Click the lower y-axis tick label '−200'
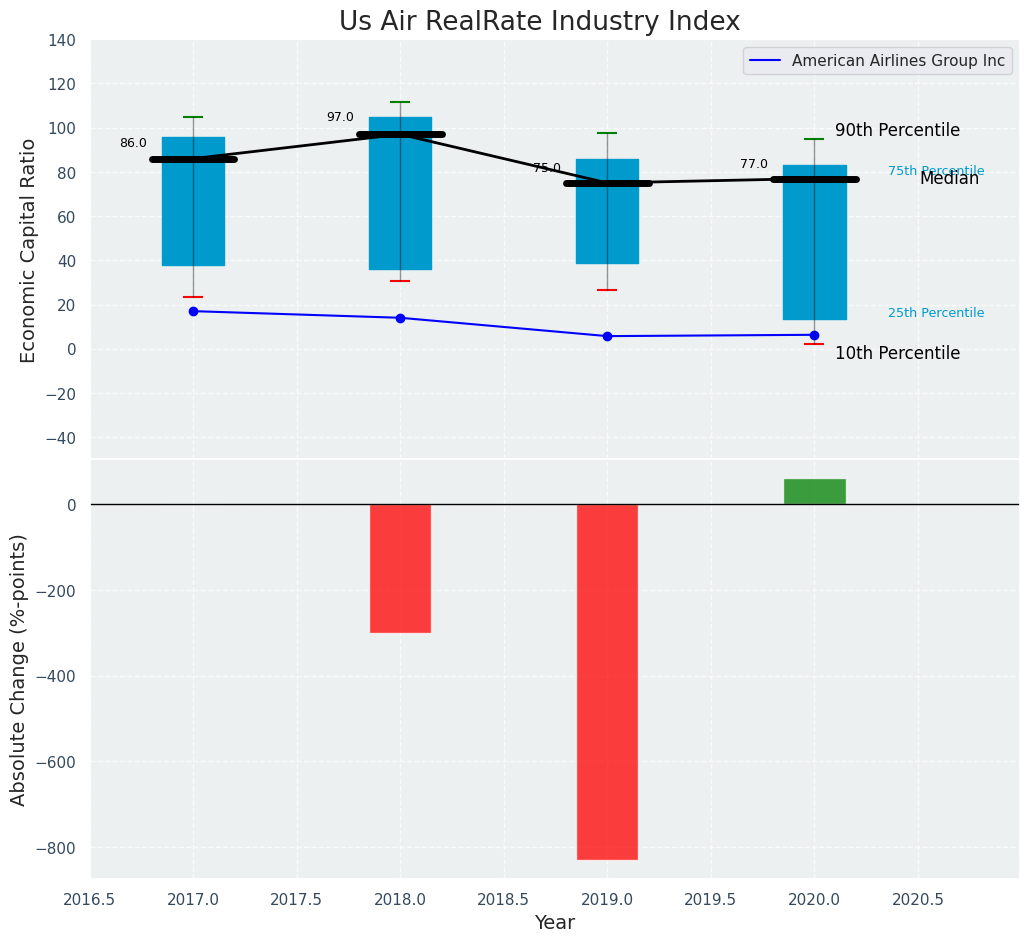1029x942 pixels. pos(54,591)
